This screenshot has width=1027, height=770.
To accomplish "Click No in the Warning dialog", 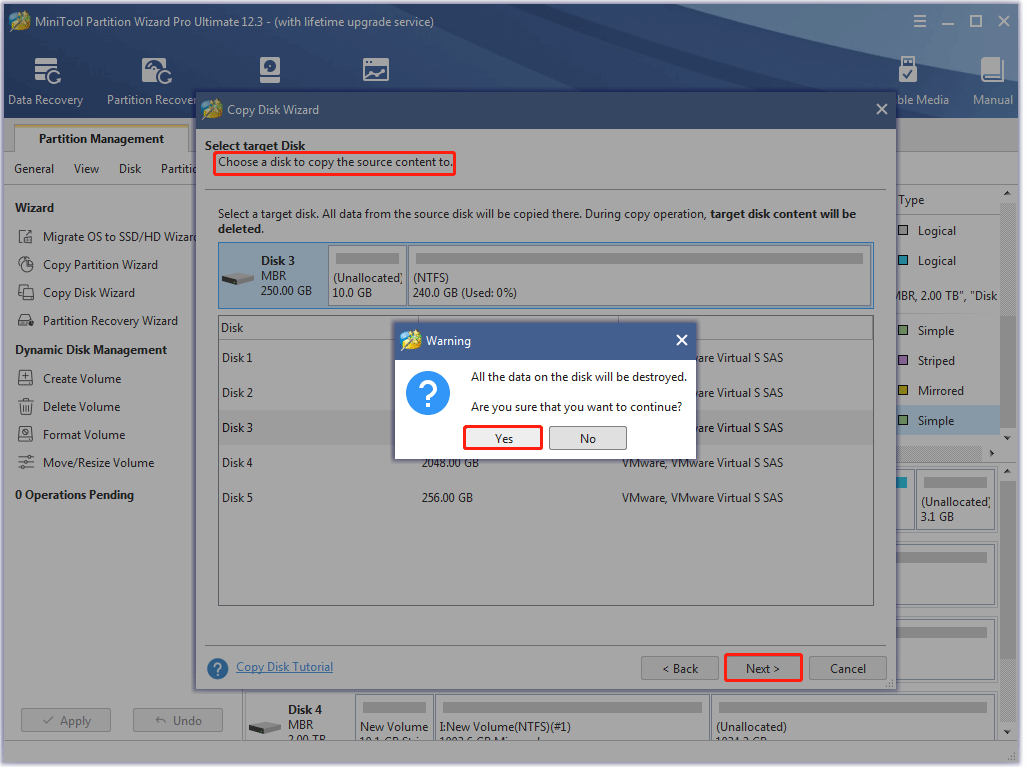I will [x=589, y=439].
